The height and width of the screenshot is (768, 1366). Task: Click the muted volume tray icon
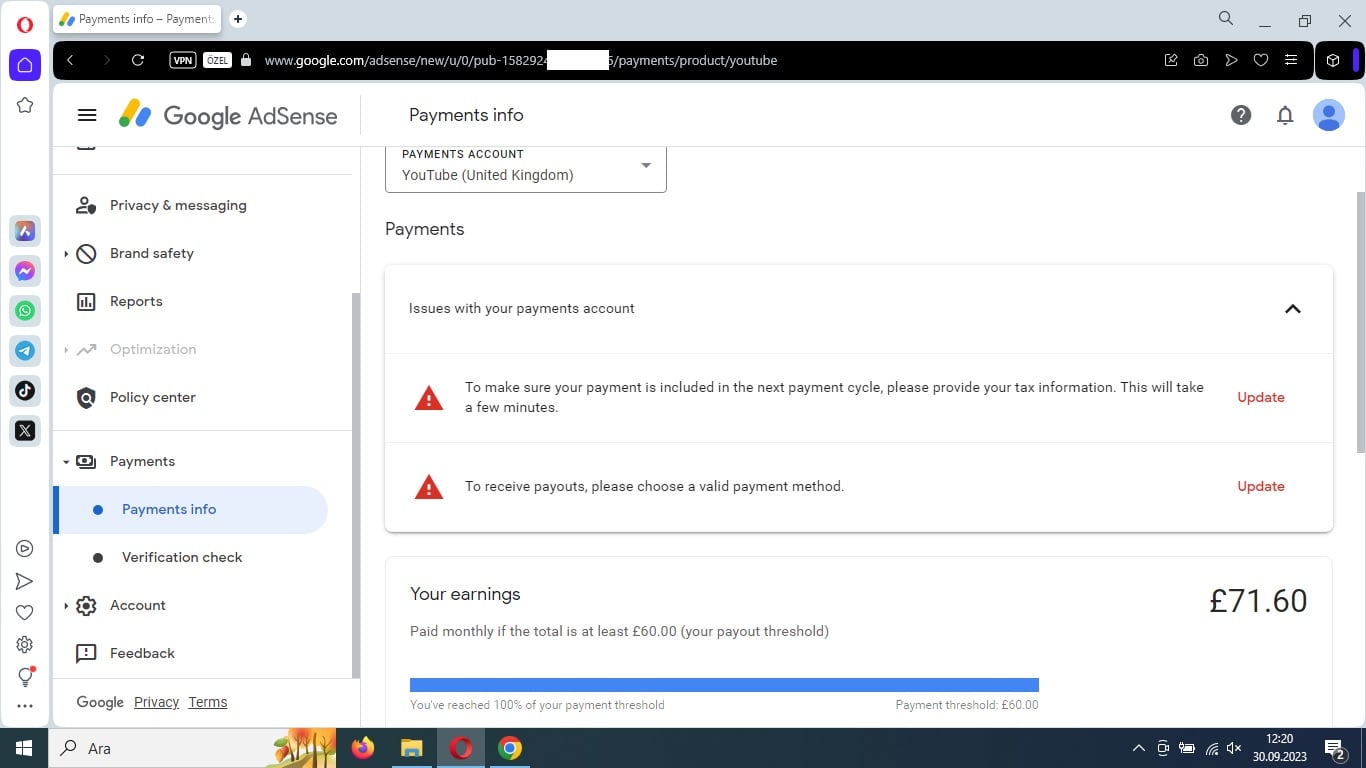tap(1234, 748)
